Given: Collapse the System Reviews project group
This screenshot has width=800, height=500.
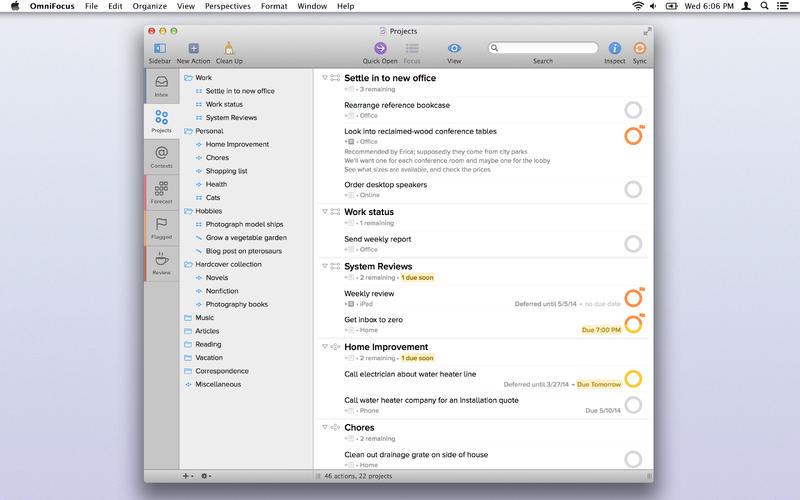Looking at the screenshot, I should (x=324, y=266).
